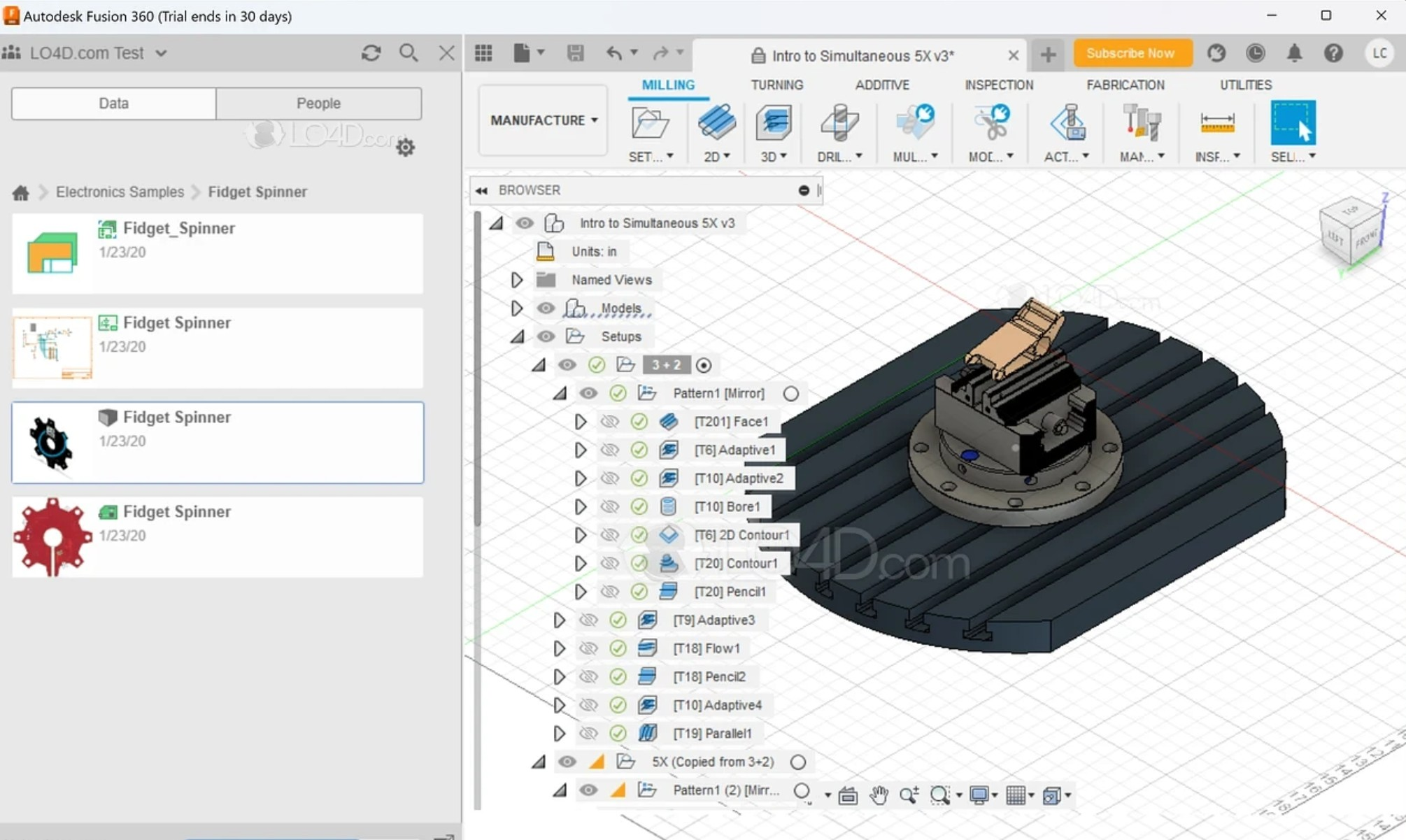This screenshot has width=1406, height=840.
Task: Select the Pan hand tool
Action: 879,795
